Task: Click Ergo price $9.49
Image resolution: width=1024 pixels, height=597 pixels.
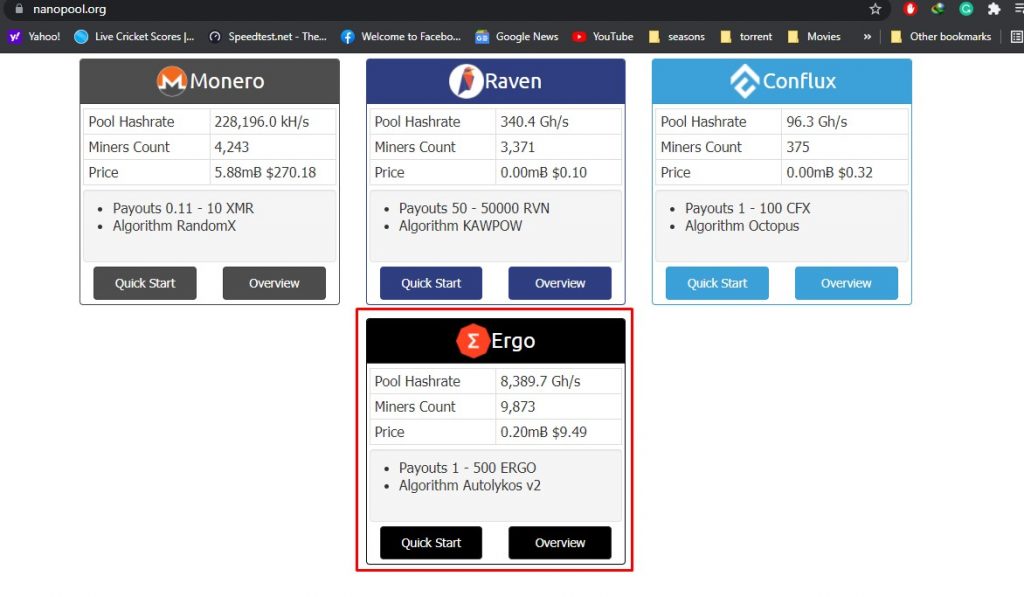Action: (x=569, y=432)
